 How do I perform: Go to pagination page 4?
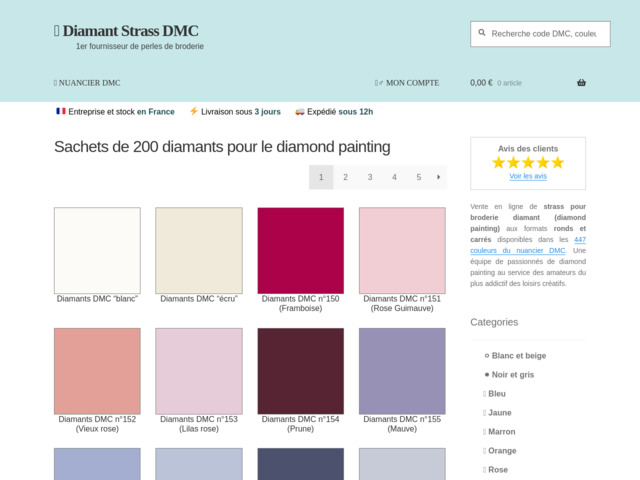click(x=394, y=177)
